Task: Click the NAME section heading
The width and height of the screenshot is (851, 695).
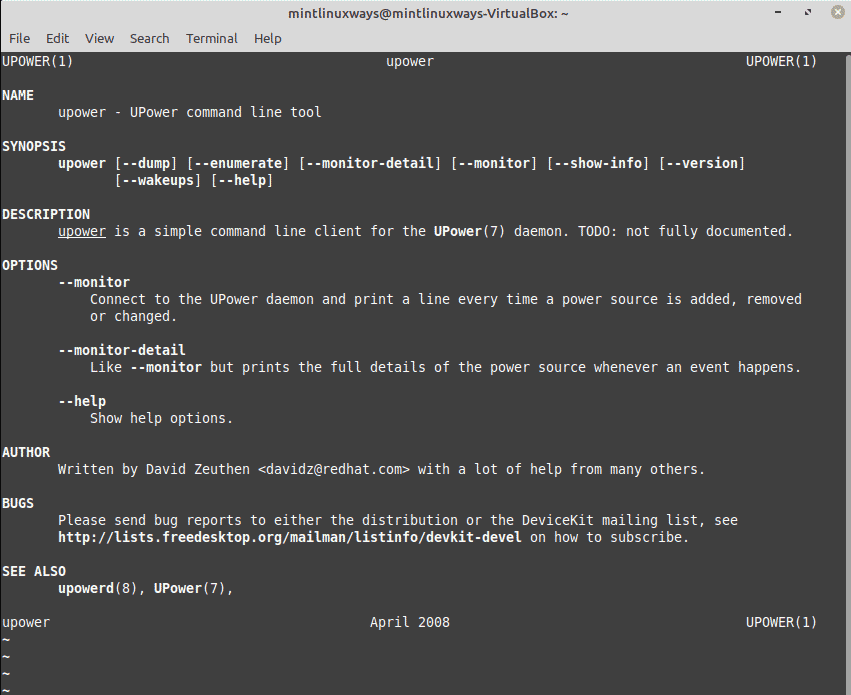Action: [x=18, y=95]
